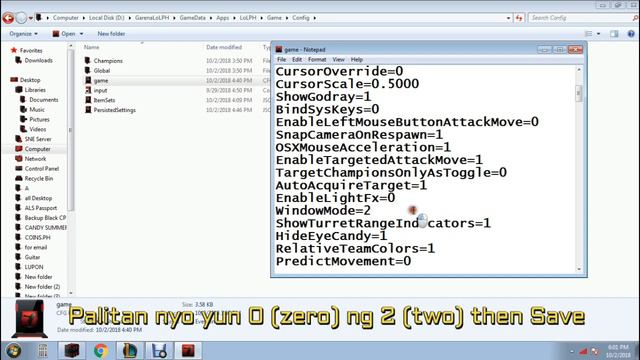Select the Champions folder
Viewport: 640px width, 360px height.
click(108, 61)
